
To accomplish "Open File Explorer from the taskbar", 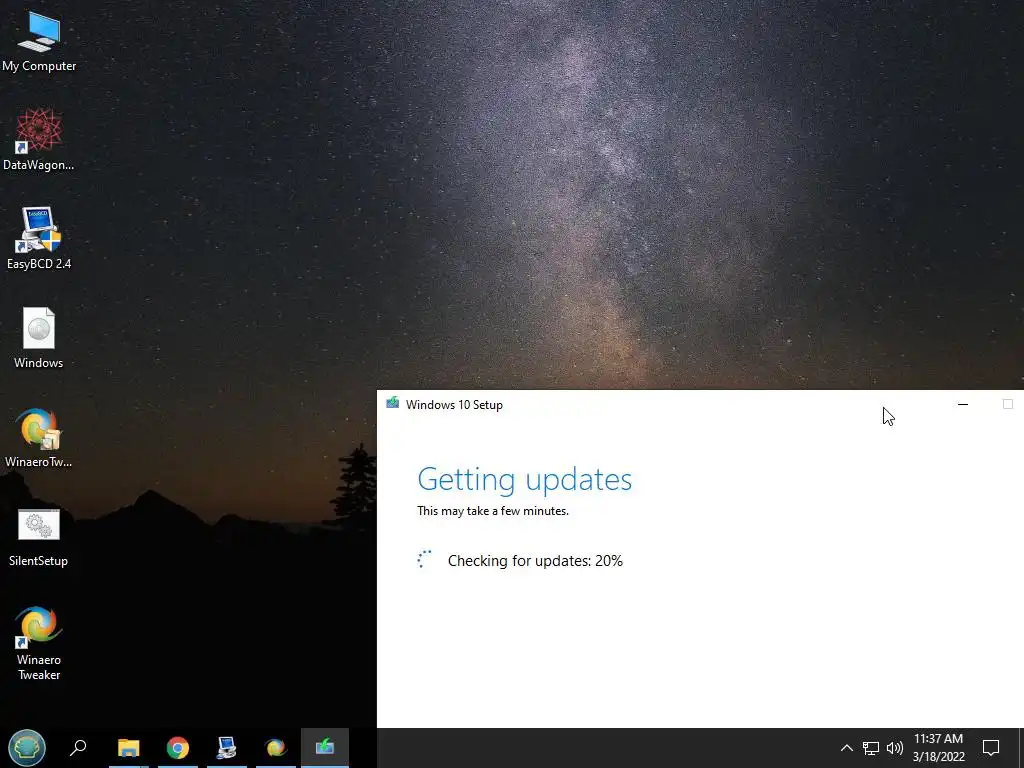I will [129, 748].
